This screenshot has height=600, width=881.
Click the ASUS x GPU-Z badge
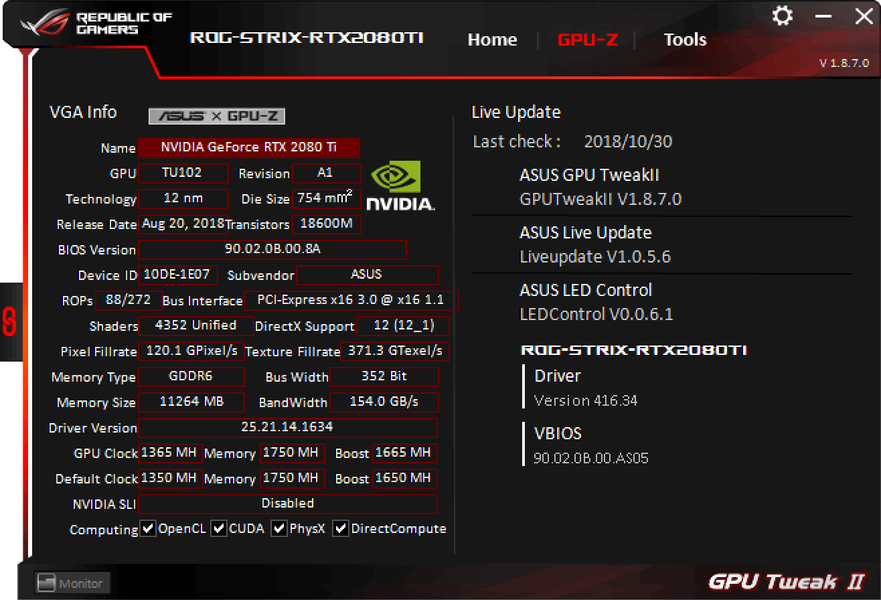coord(216,116)
